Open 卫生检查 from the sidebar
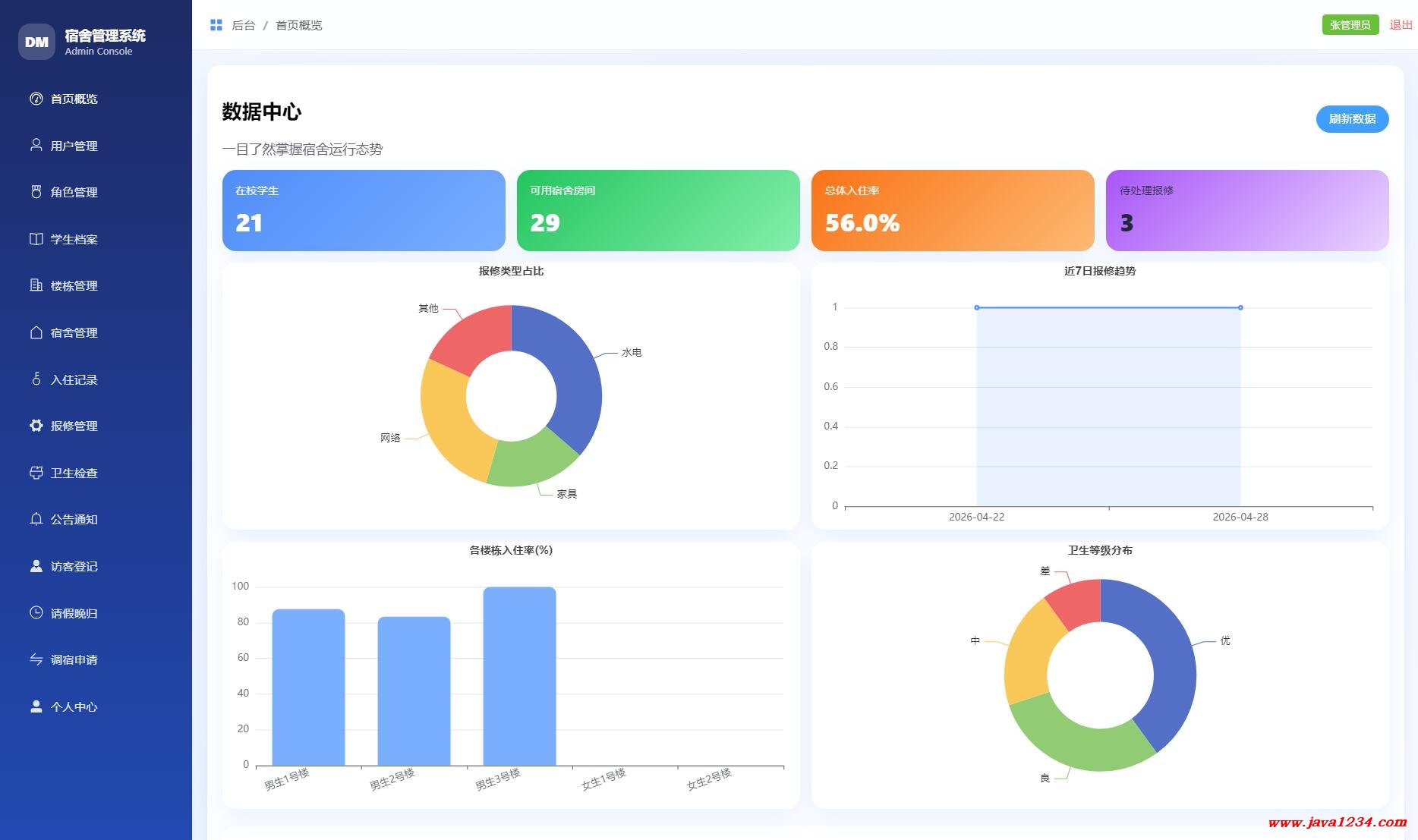 click(74, 473)
